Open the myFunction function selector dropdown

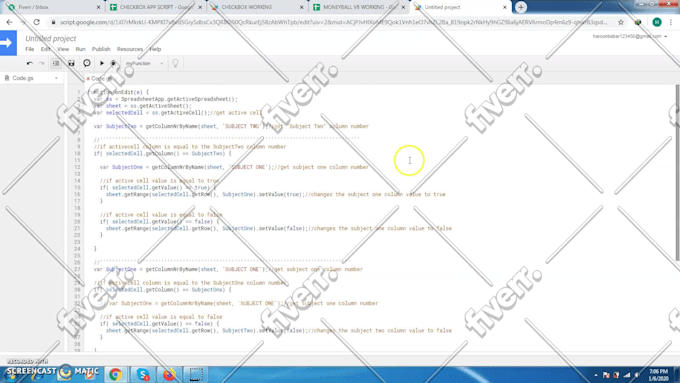(x=144, y=63)
